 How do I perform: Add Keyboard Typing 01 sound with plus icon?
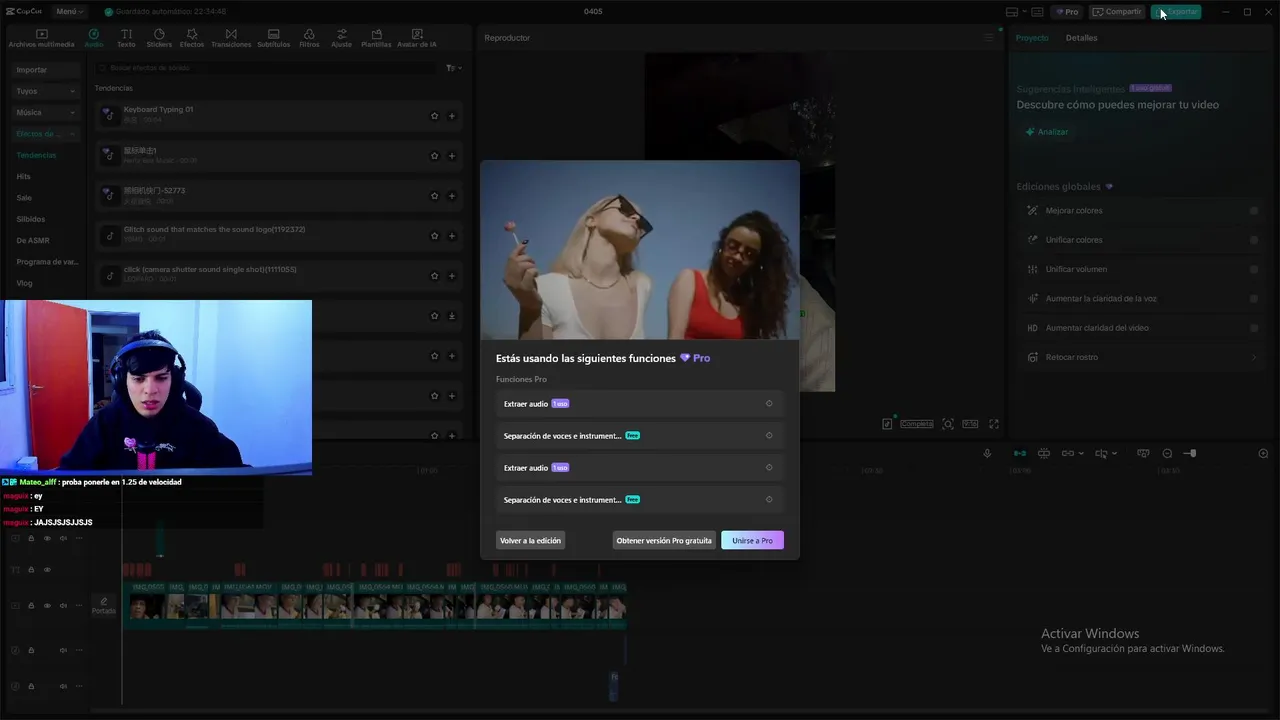(452, 116)
